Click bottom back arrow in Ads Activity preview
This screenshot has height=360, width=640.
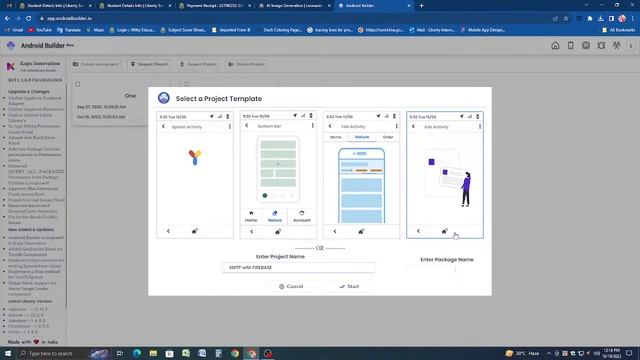coord(418,231)
